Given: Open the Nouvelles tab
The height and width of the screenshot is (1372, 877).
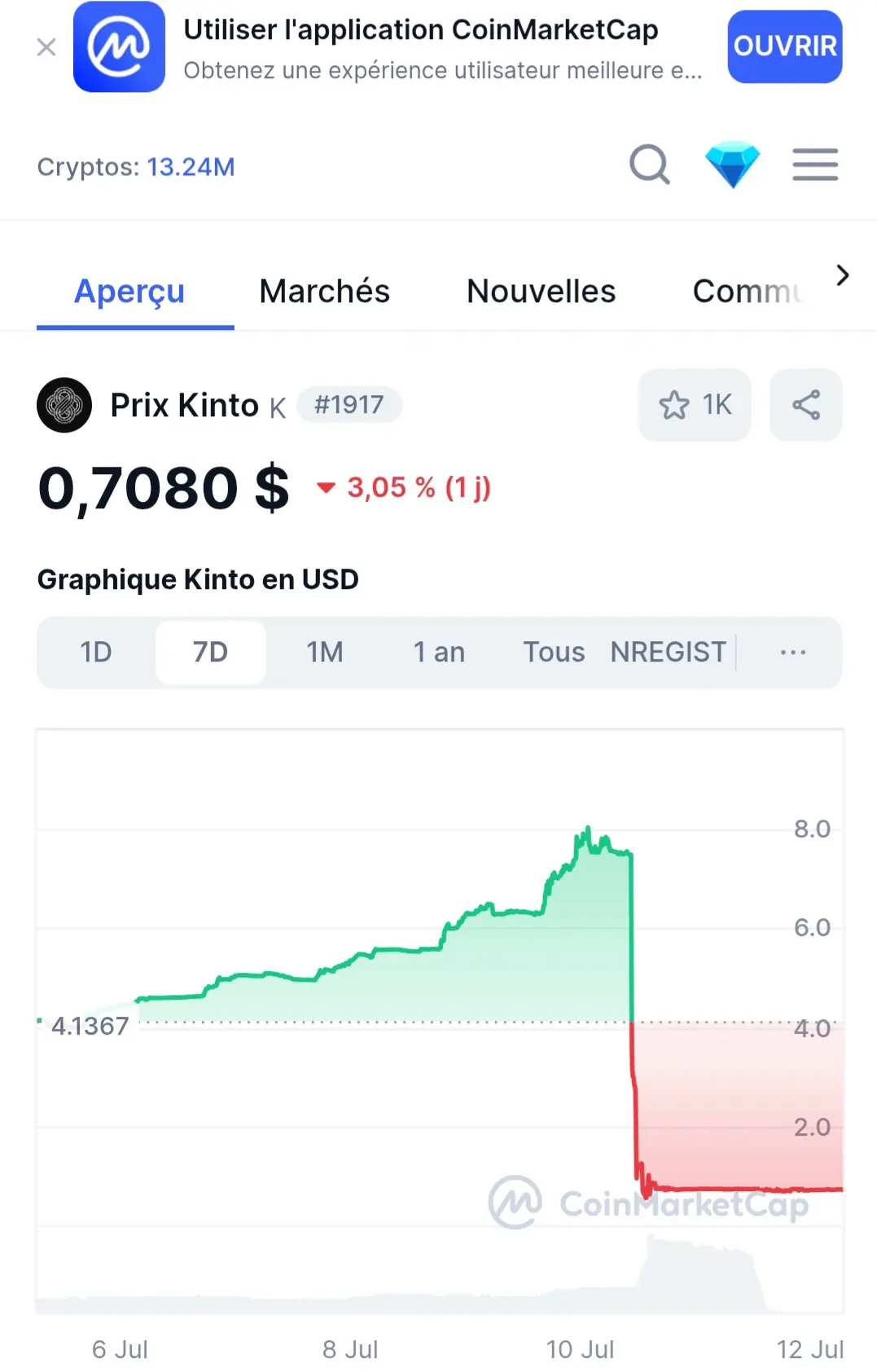Looking at the screenshot, I should [541, 291].
